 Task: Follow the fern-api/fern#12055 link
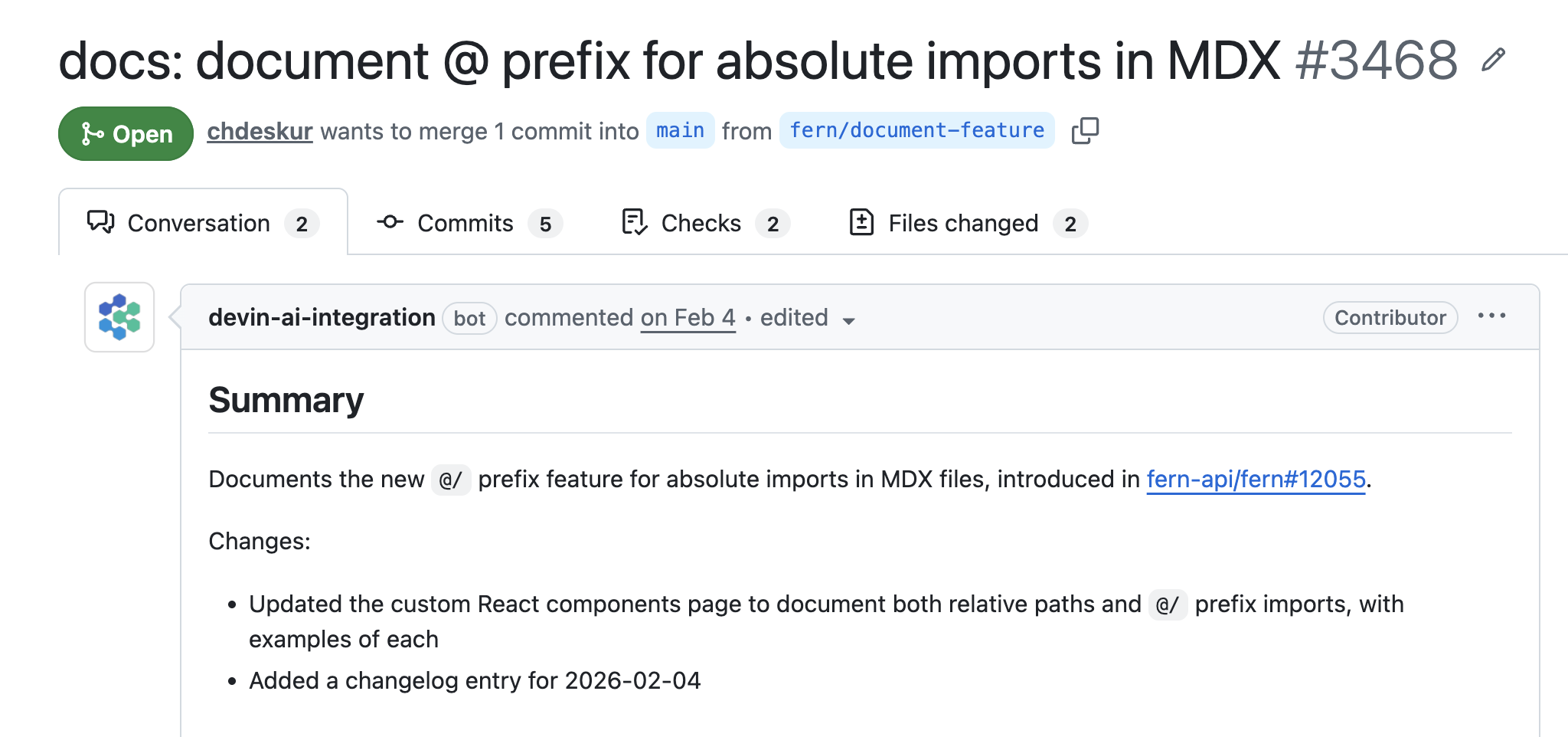(x=1256, y=479)
